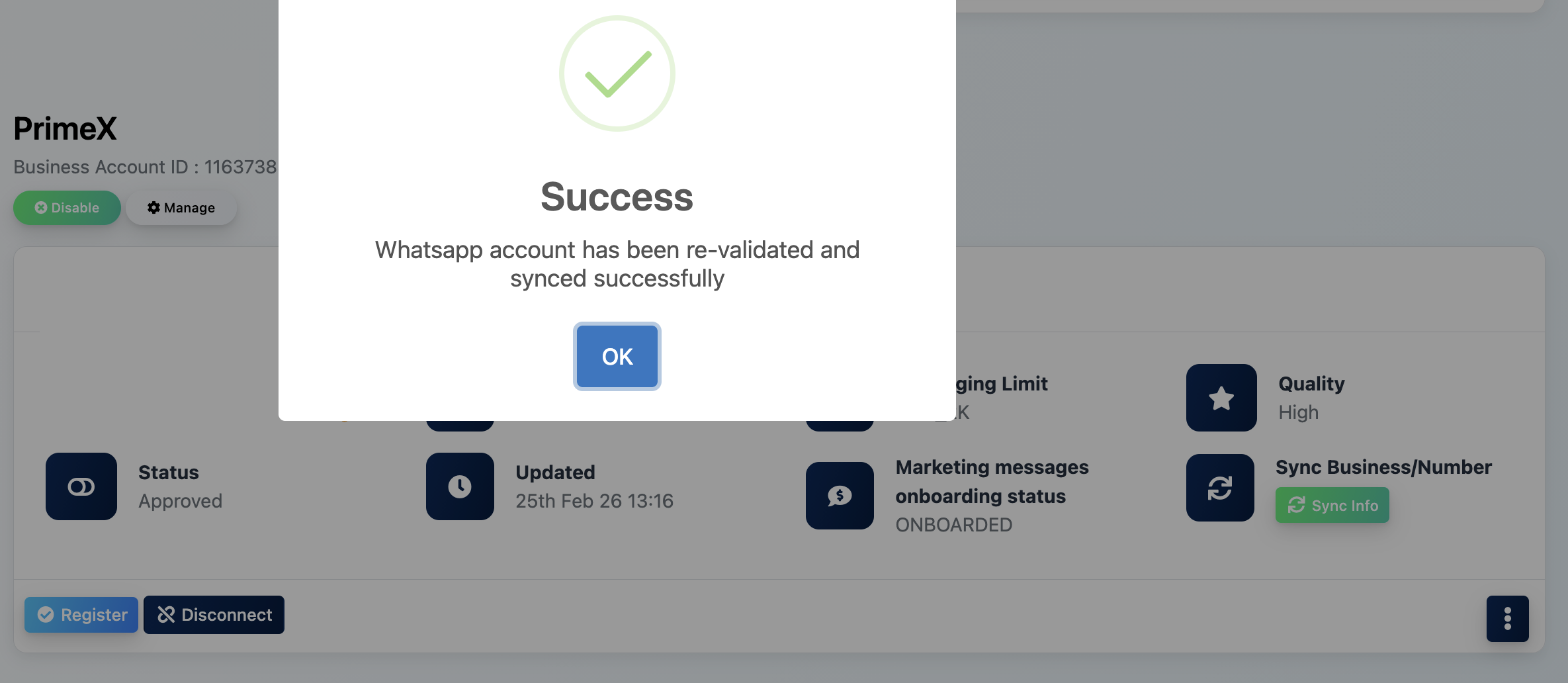Click the Quality High rating text
This screenshot has height=683, width=1568.
pyautogui.click(x=1298, y=412)
